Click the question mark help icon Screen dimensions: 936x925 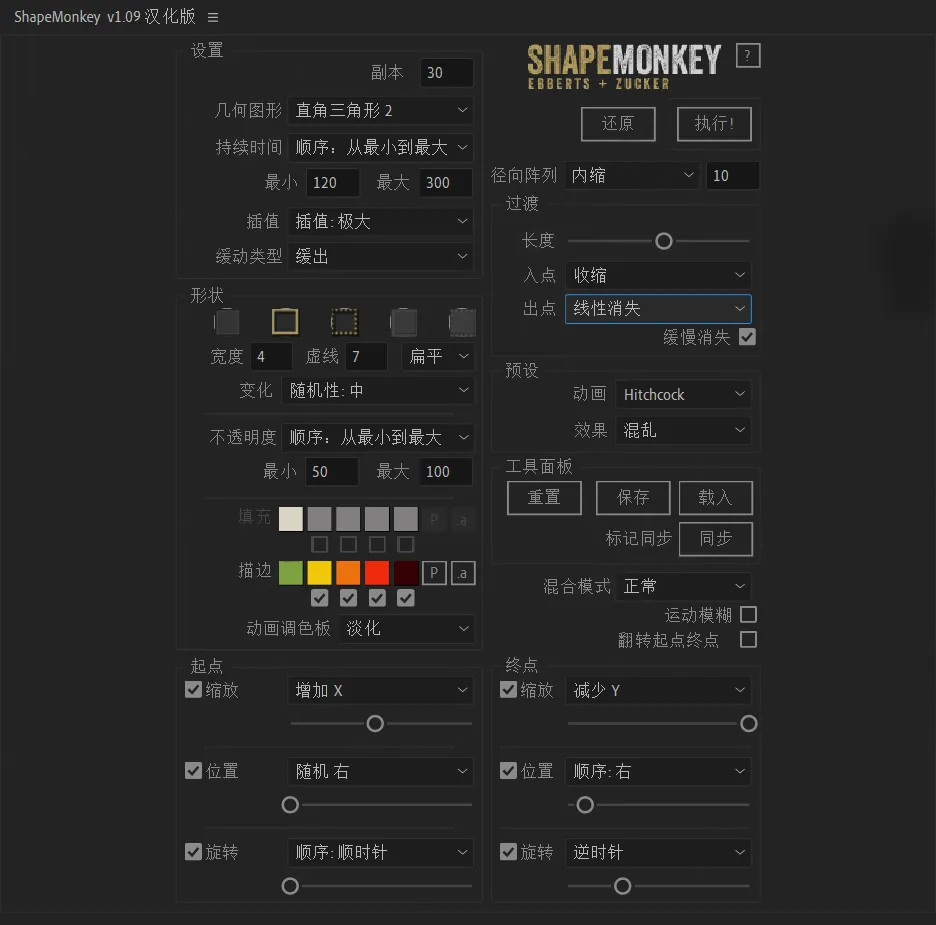[x=748, y=56]
